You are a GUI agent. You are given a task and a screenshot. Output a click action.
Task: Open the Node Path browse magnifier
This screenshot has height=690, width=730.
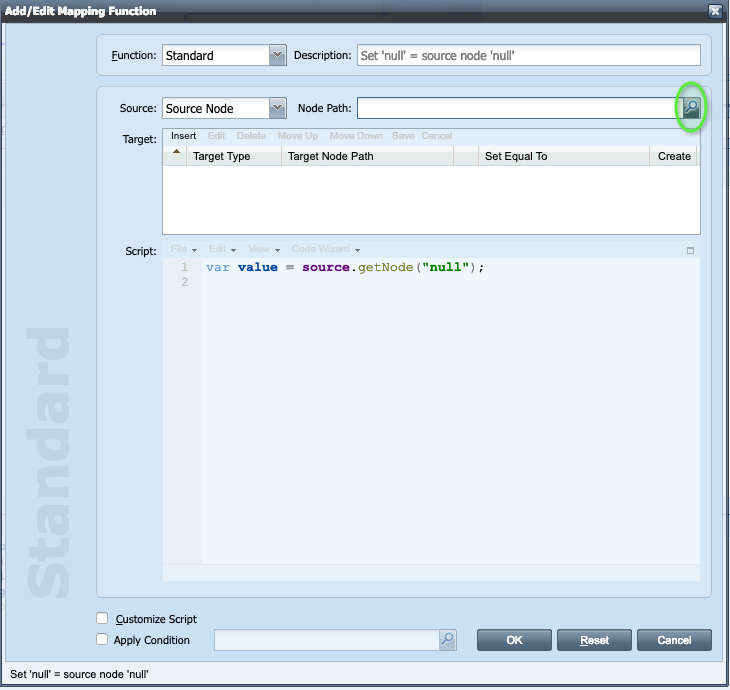coord(691,108)
